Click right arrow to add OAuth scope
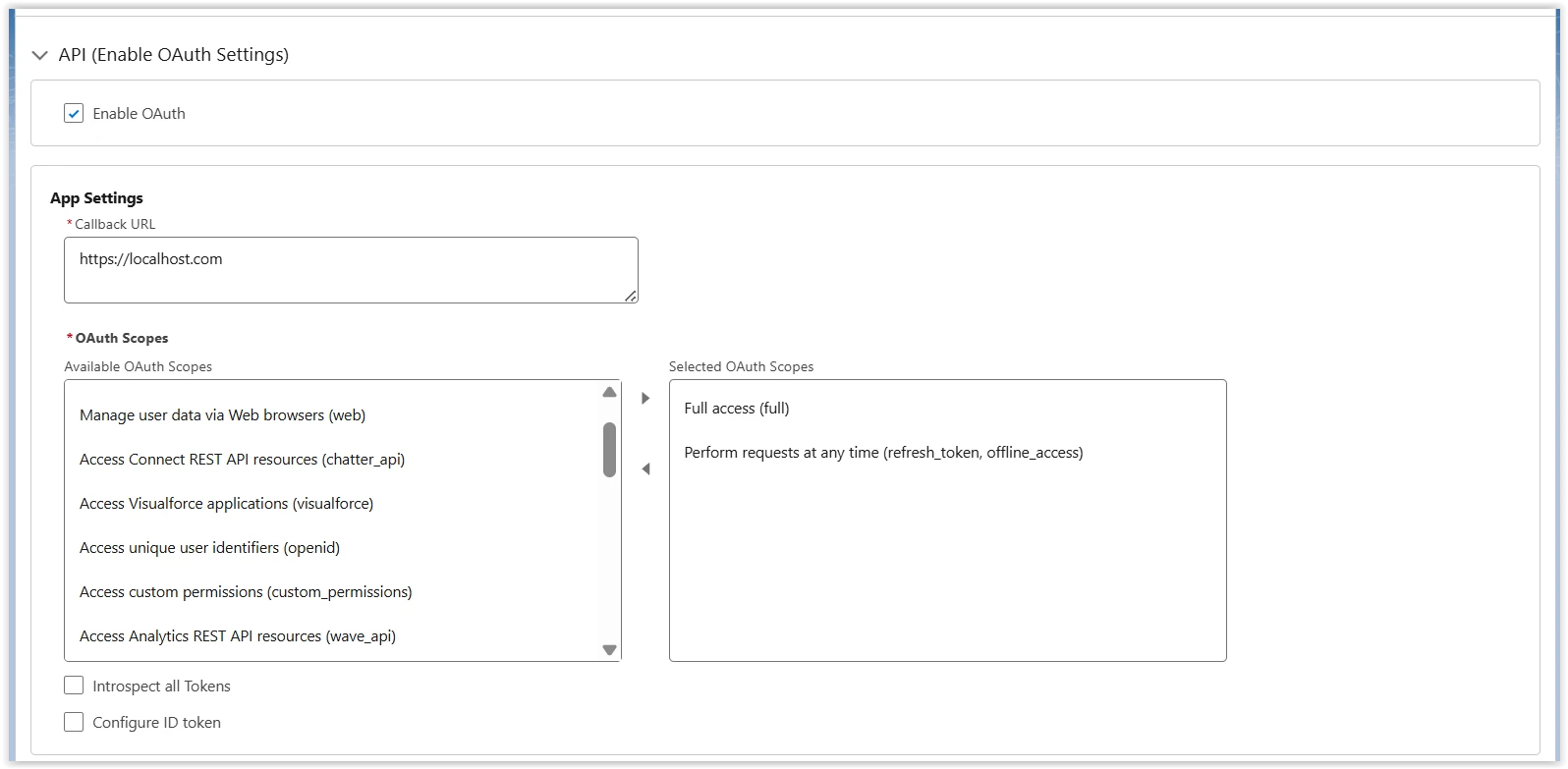 tap(645, 399)
